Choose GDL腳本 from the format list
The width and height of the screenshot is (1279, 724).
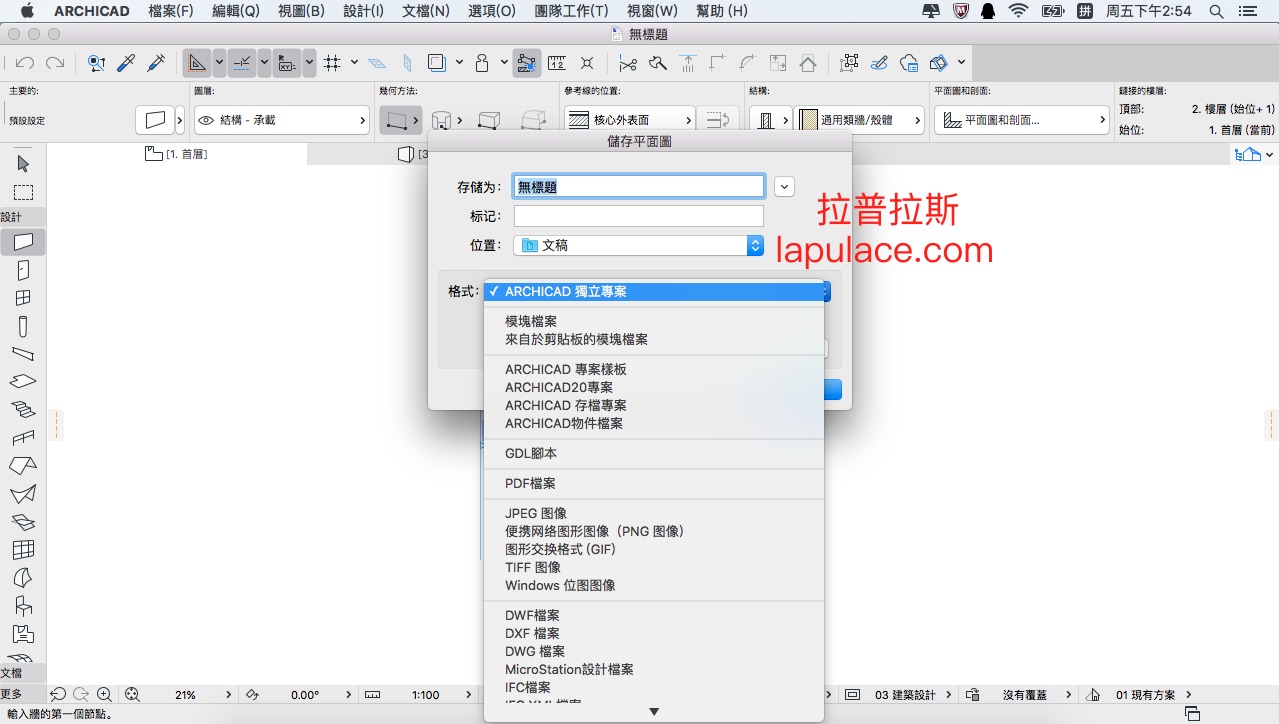click(654, 453)
